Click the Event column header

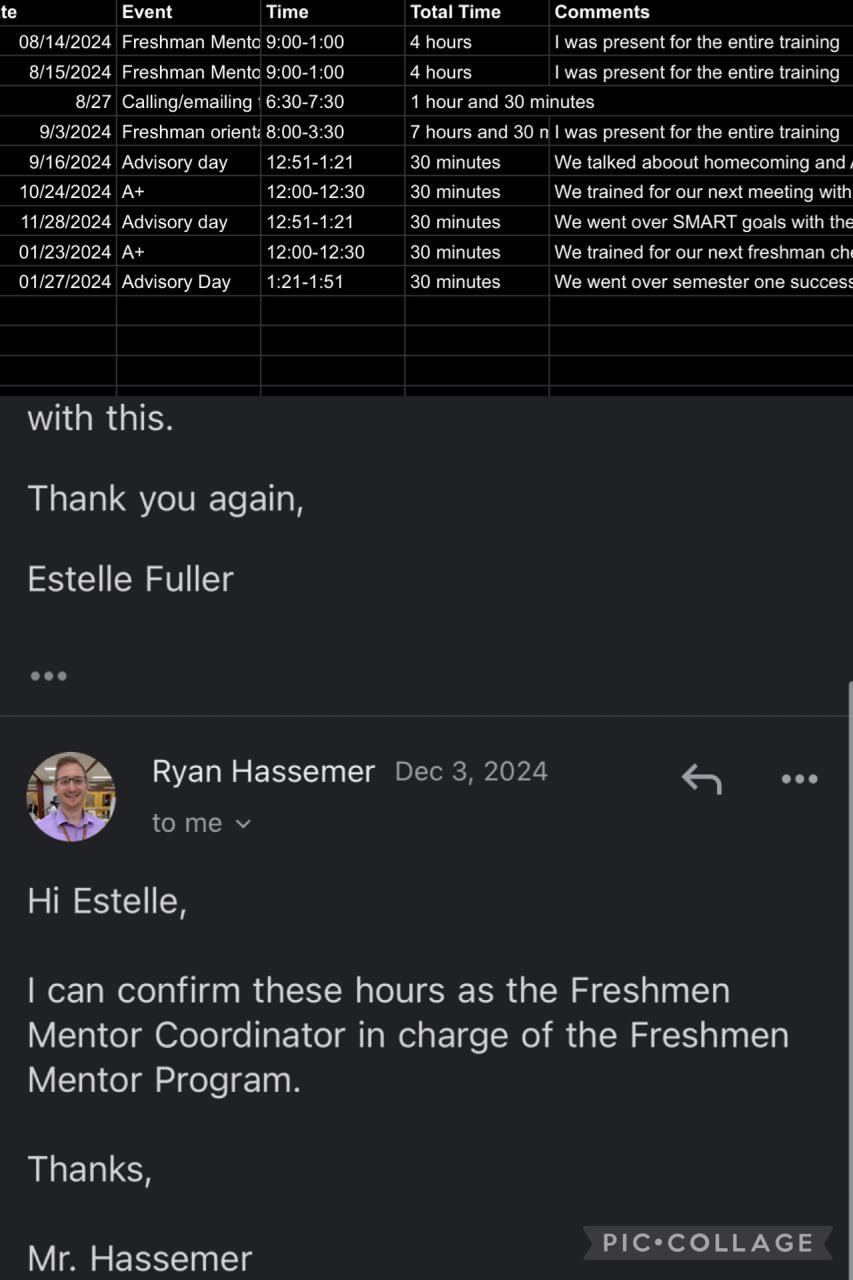point(147,12)
